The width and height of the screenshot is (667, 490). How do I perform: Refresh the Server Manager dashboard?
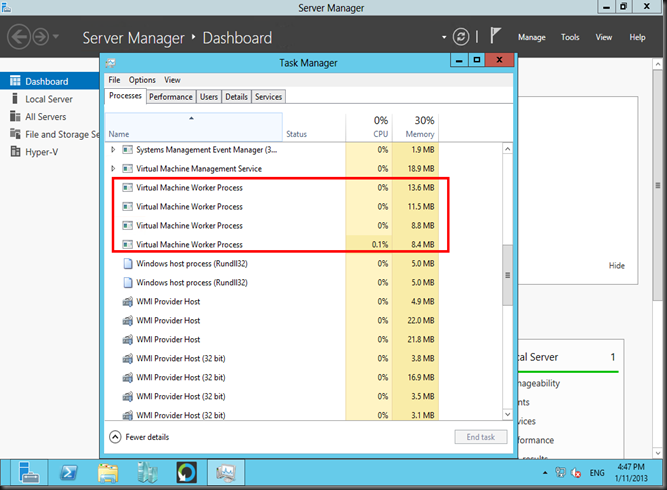(x=461, y=37)
